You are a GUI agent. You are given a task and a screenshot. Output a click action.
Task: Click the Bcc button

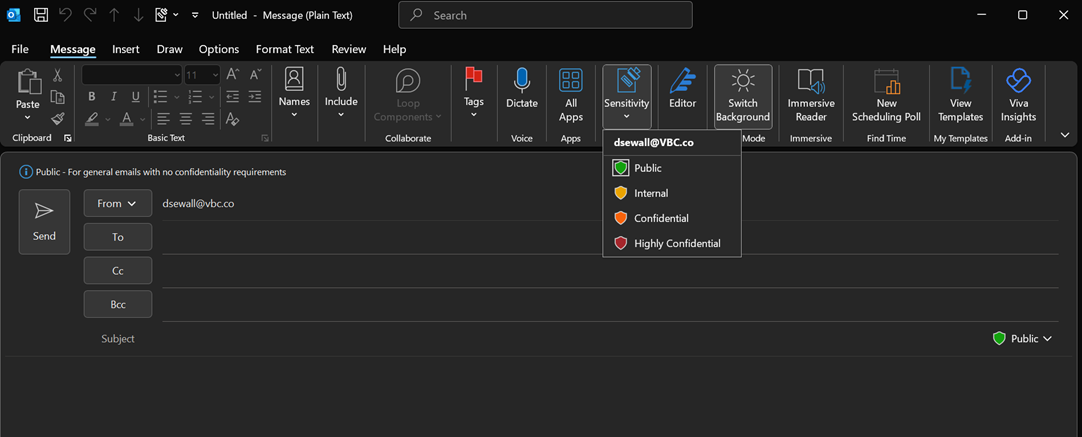[118, 304]
